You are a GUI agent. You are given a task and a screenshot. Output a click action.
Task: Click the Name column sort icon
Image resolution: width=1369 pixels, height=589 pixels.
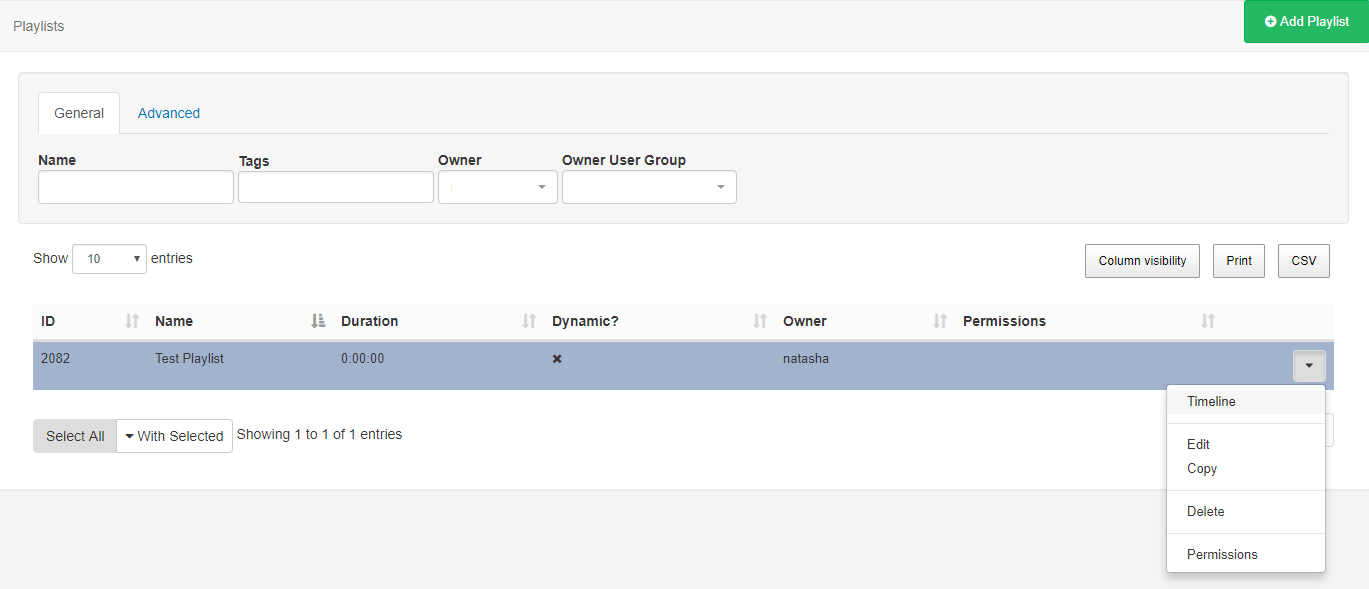tap(318, 321)
